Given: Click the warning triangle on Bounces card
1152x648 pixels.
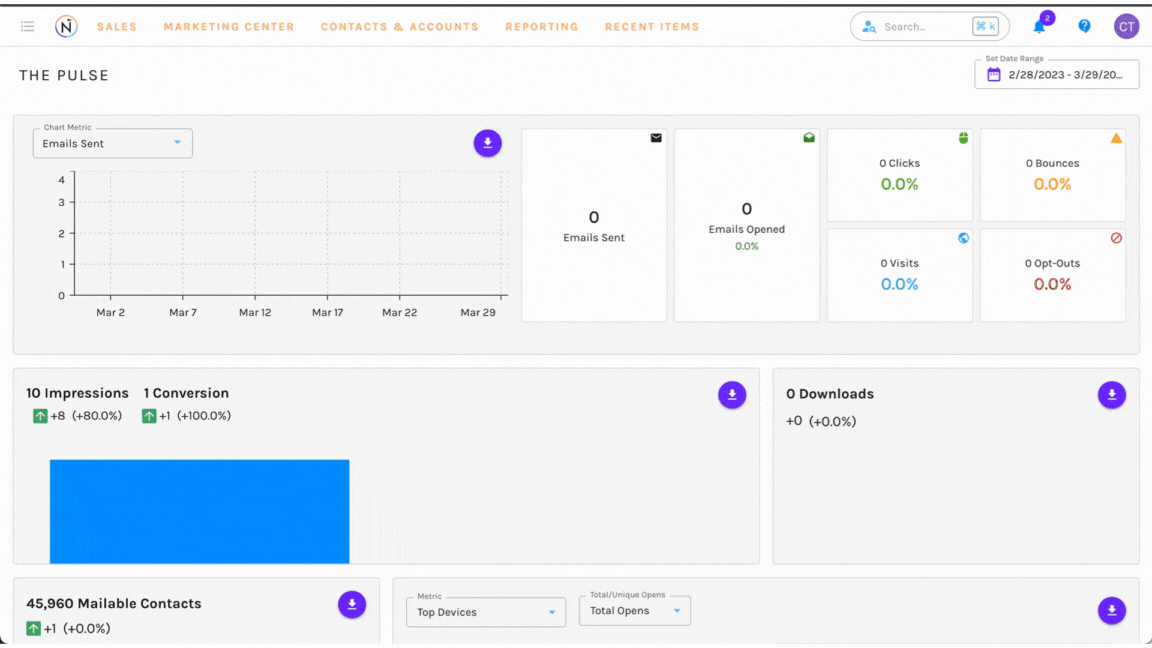Looking at the screenshot, I should [1116, 138].
